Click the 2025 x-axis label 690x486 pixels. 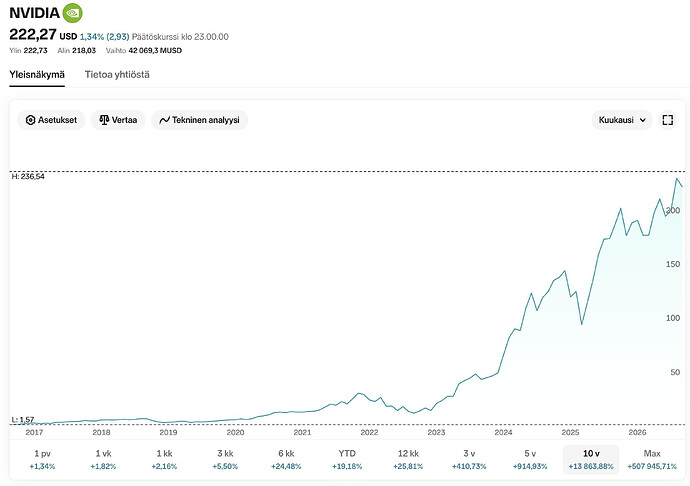(x=570, y=432)
